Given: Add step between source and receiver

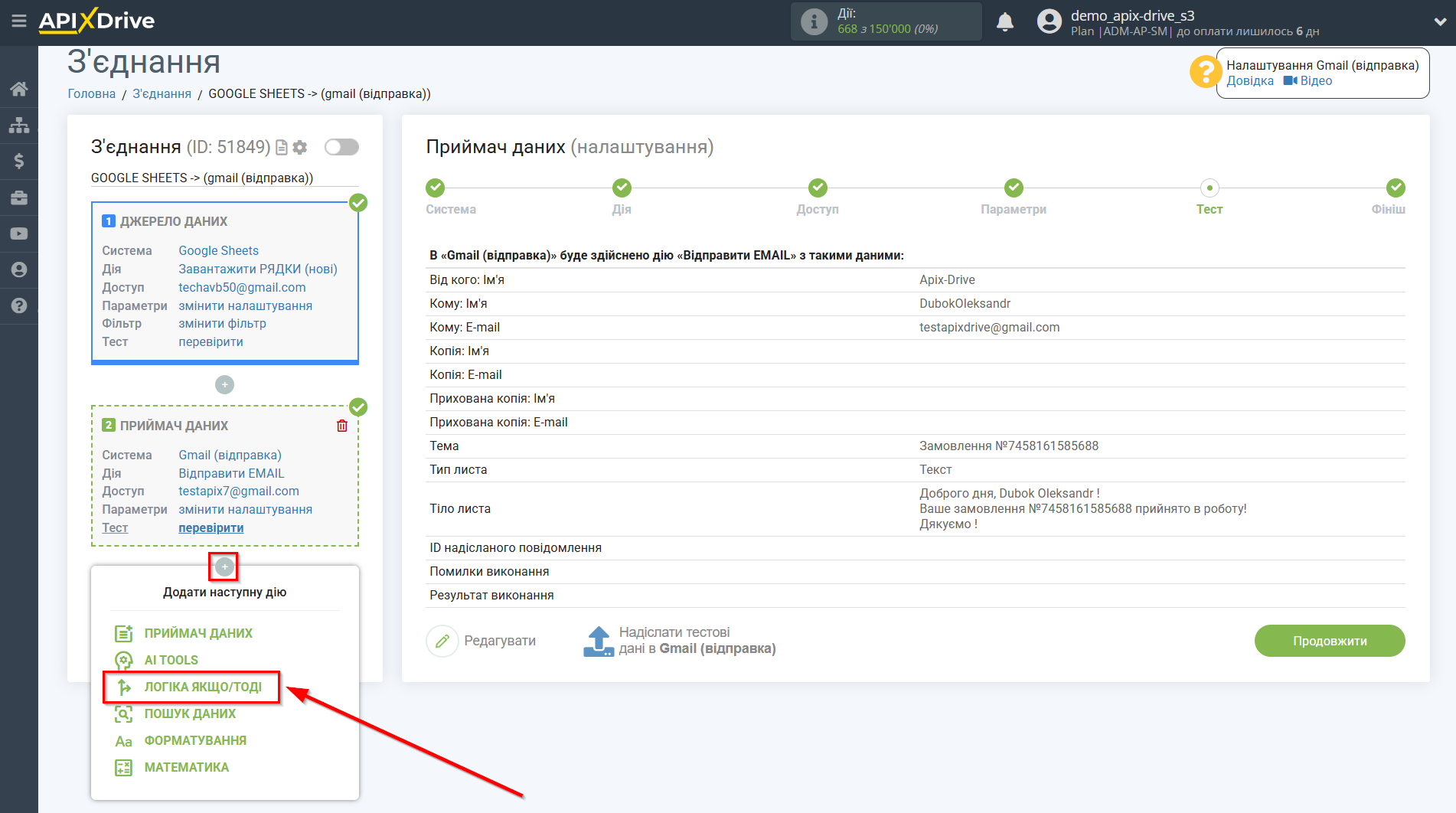Looking at the screenshot, I should (224, 384).
